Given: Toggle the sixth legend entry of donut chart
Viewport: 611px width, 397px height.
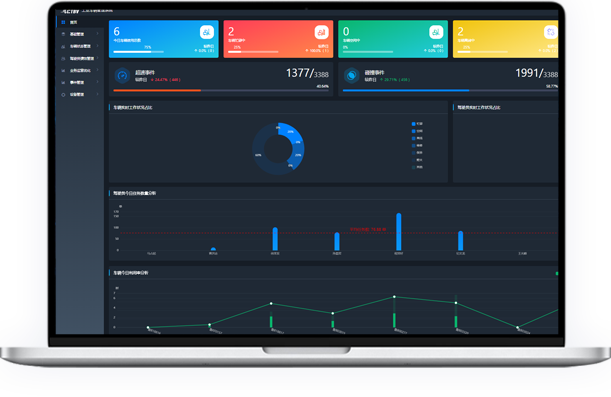Looking at the screenshot, I should coord(417,160).
